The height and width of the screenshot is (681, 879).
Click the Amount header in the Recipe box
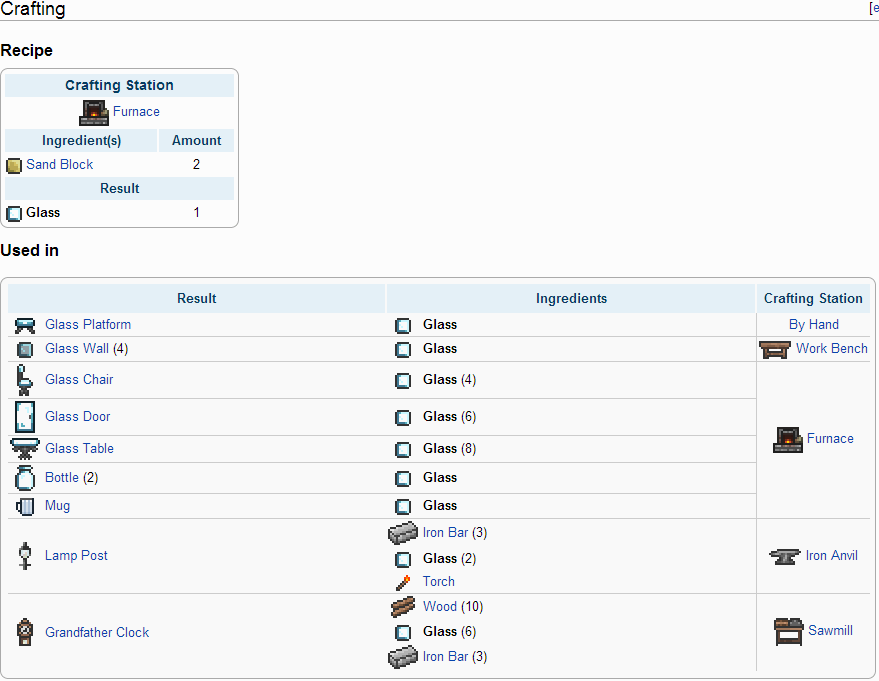pos(196,141)
